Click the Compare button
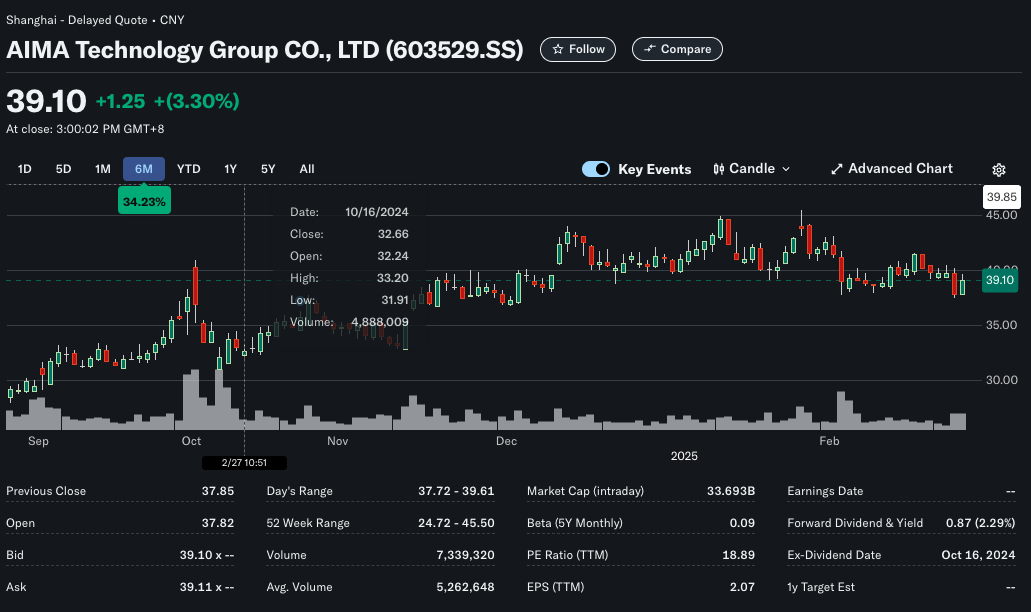 tap(677, 49)
